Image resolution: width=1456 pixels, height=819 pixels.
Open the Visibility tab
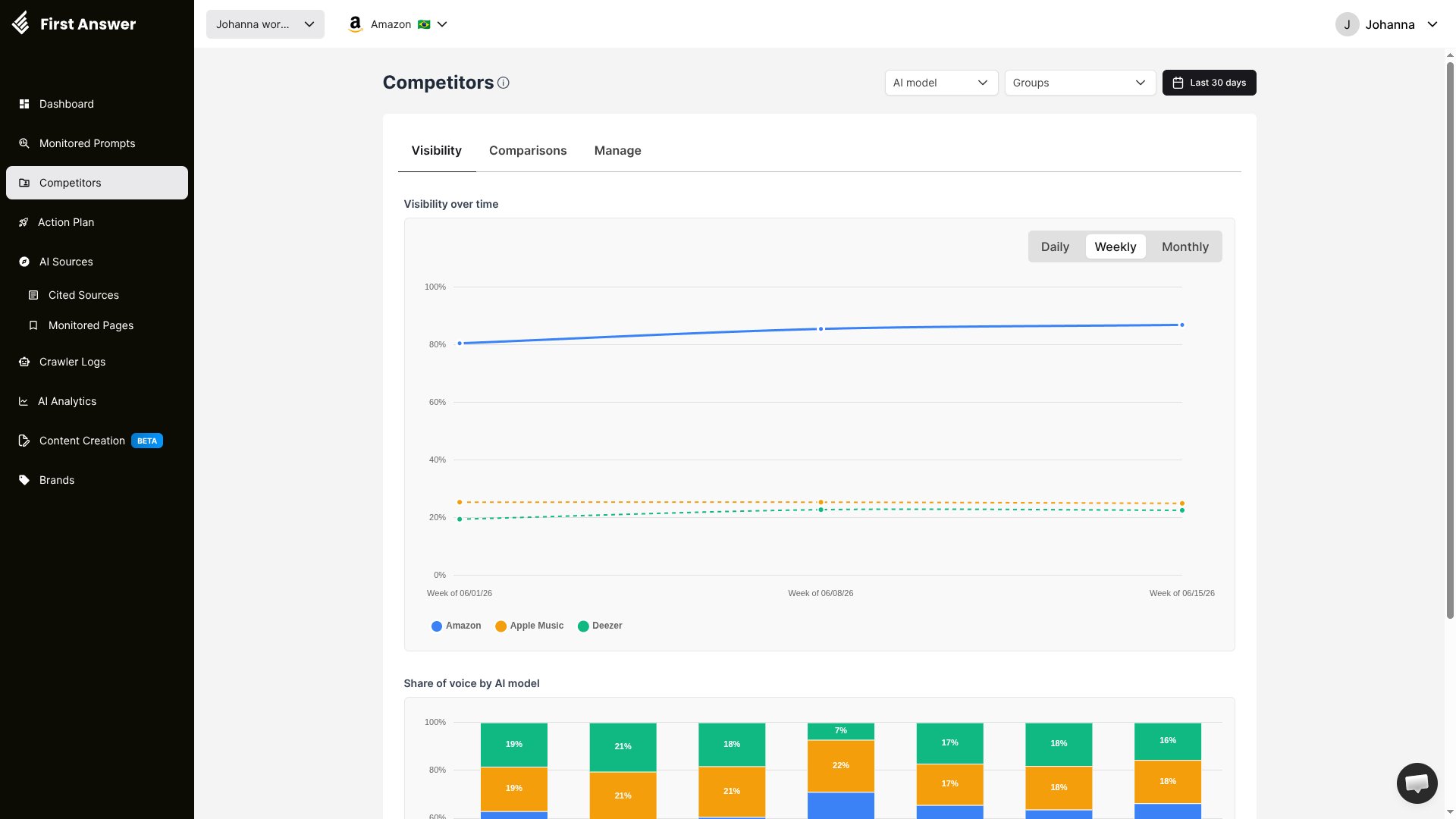(x=437, y=150)
